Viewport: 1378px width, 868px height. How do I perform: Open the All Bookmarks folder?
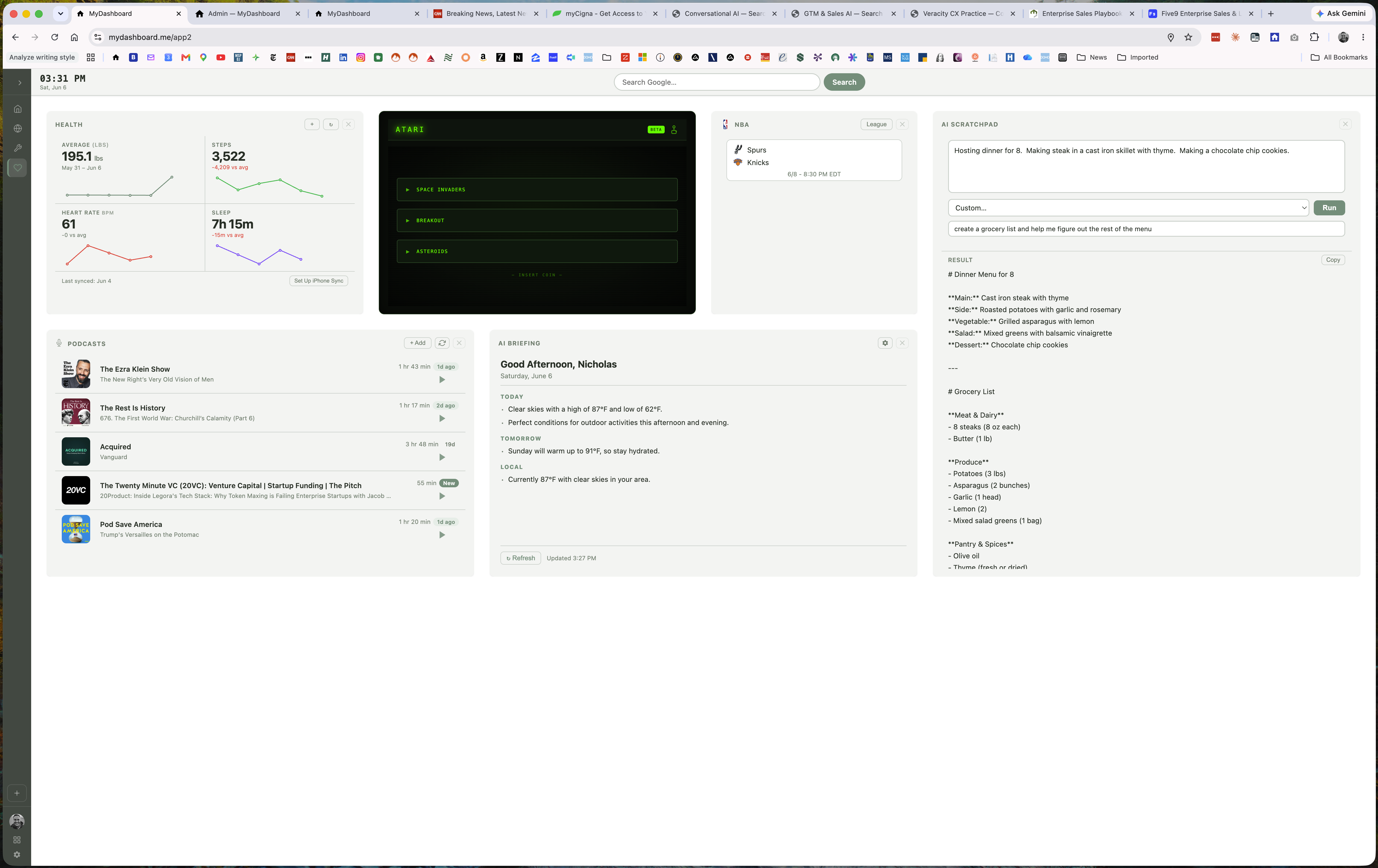coord(1339,57)
